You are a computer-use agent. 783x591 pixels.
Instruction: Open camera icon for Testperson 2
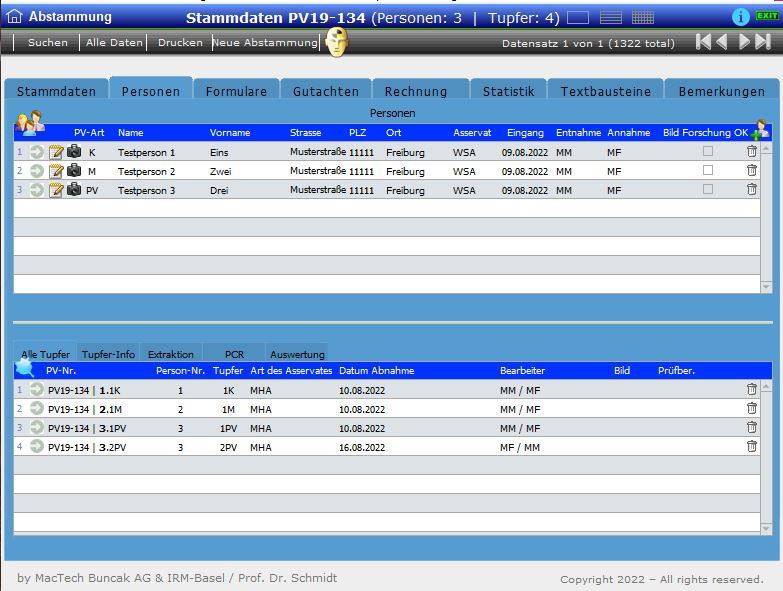coord(74,170)
